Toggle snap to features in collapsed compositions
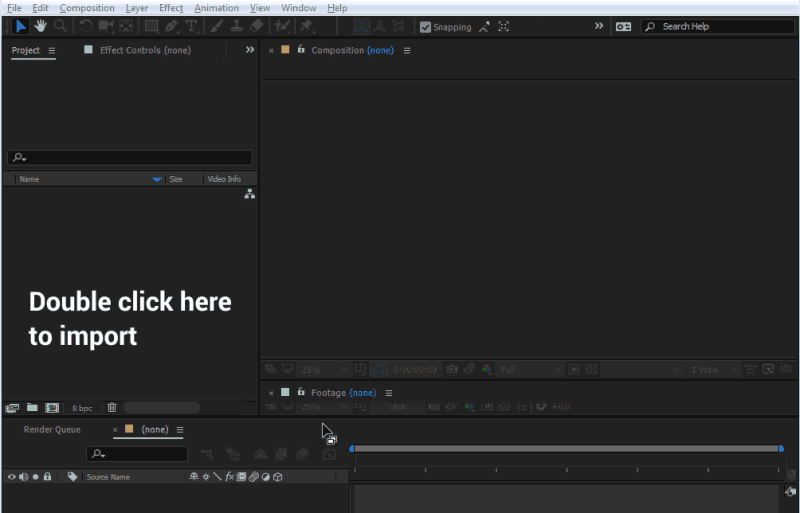 (x=504, y=27)
